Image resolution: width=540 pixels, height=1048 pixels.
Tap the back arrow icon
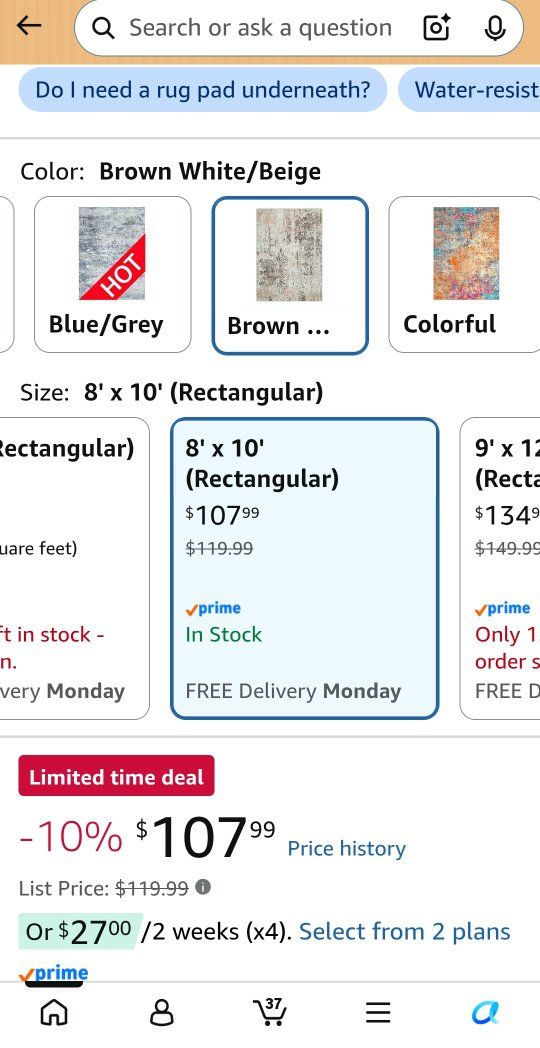tap(29, 27)
